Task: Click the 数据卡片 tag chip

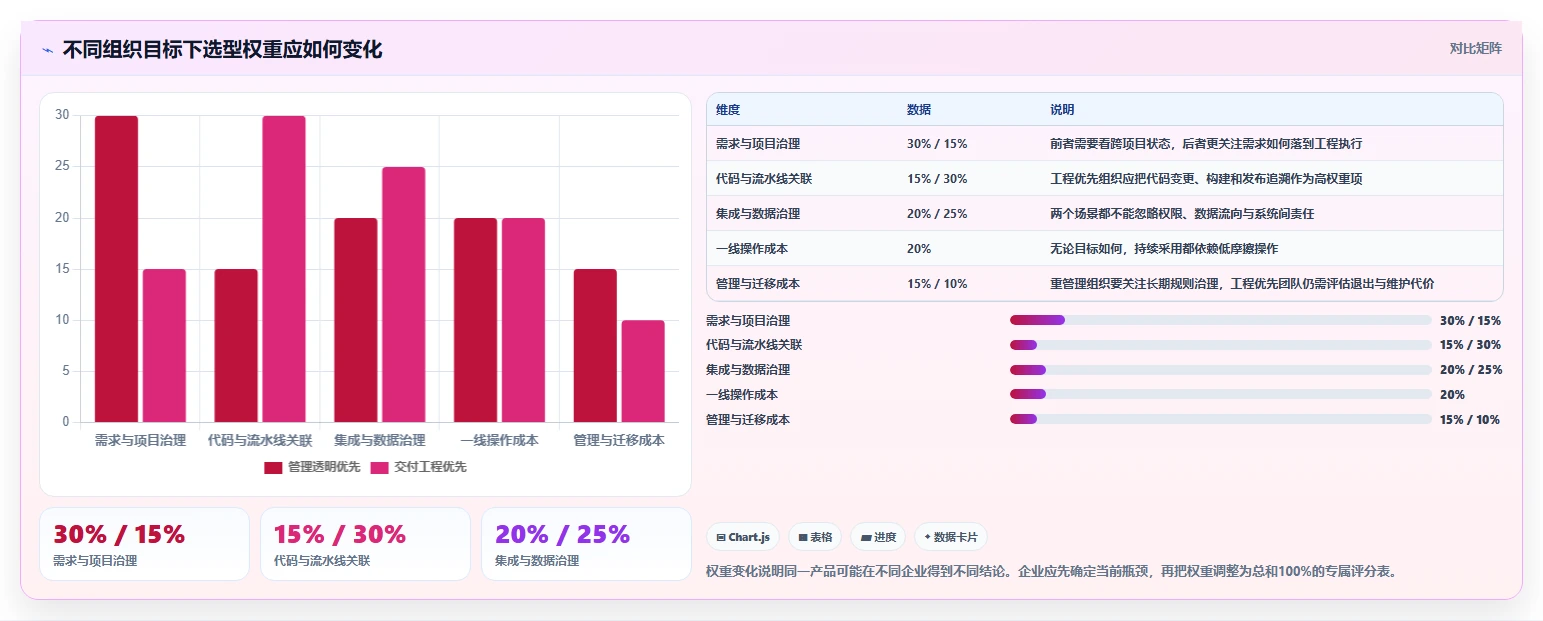Action: (x=950, y=537)
